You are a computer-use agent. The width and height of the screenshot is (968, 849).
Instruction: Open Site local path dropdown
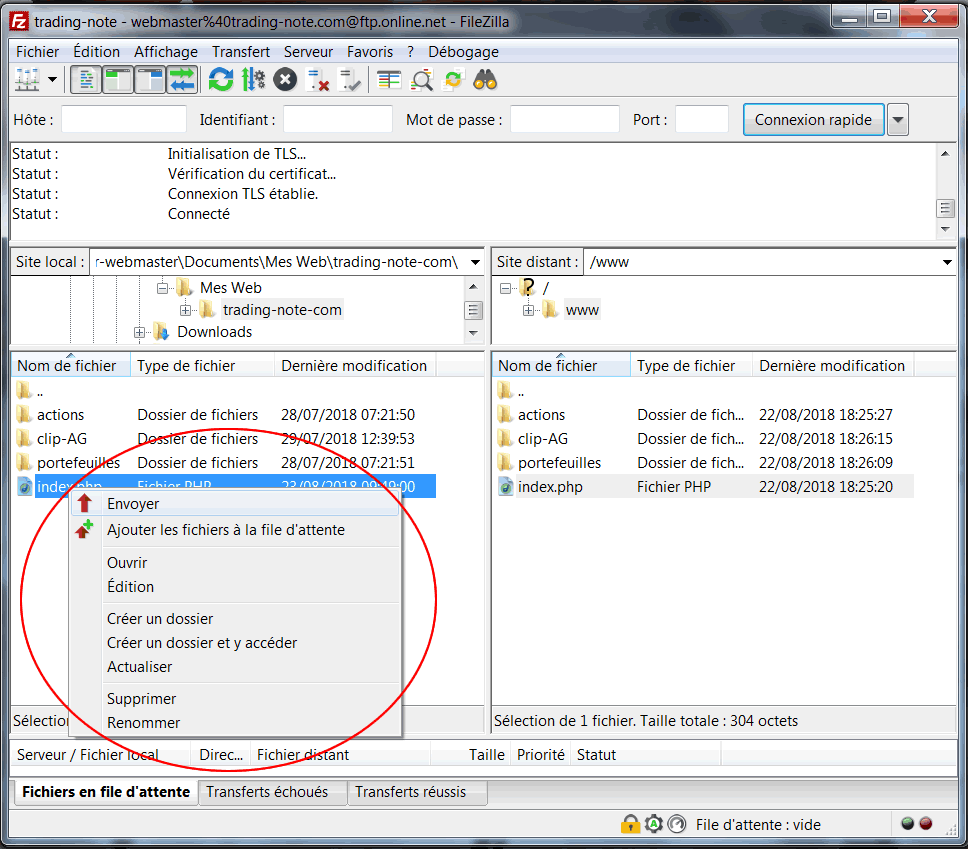pos(475,262)
